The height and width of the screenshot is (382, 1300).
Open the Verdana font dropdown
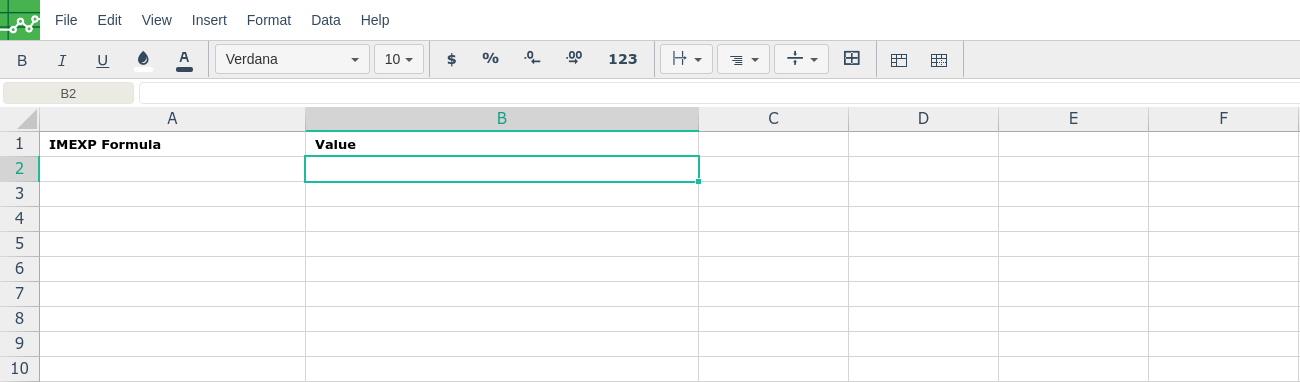pos(292,59)
